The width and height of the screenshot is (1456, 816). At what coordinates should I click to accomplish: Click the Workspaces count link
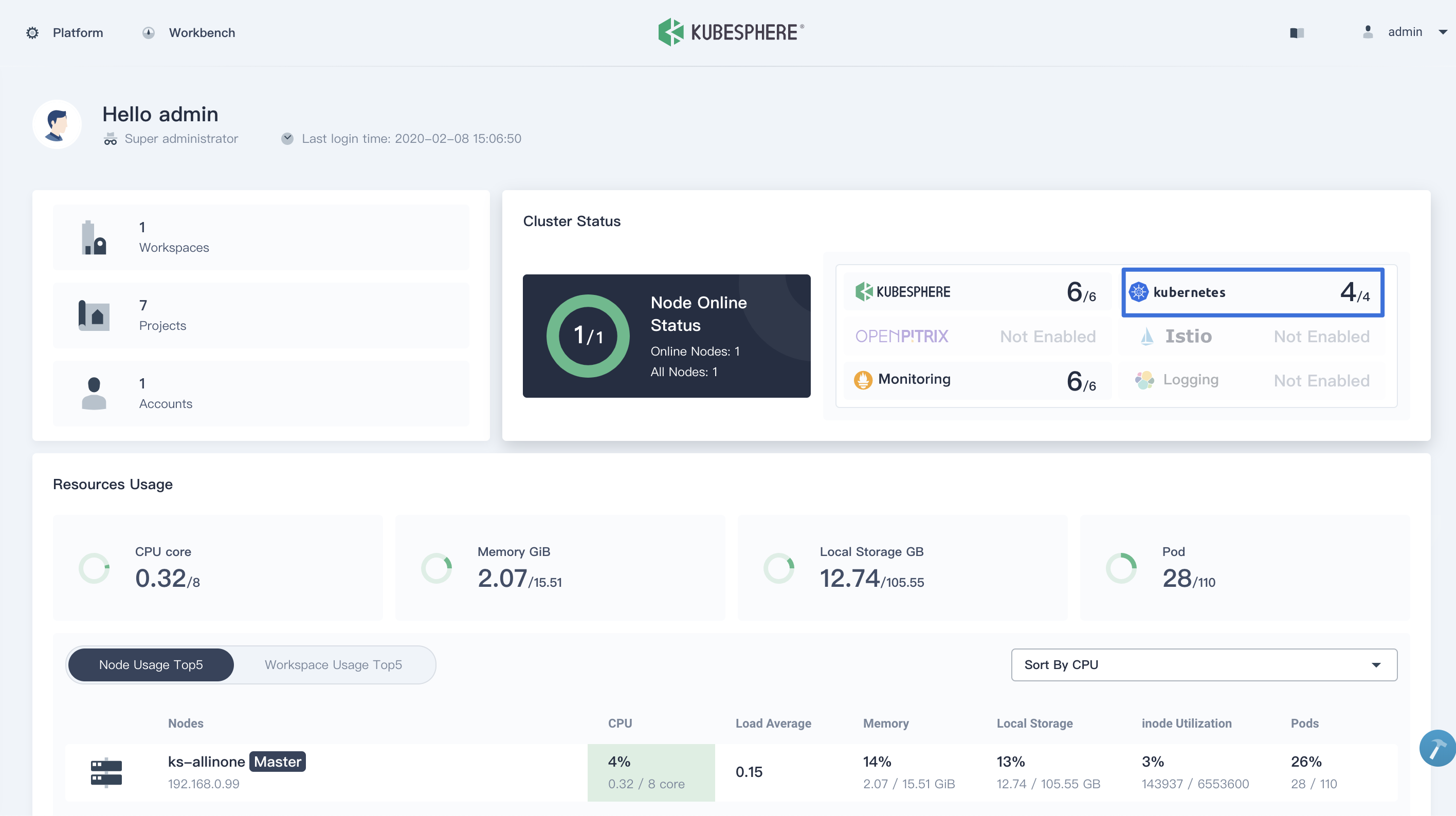(141, 227)
